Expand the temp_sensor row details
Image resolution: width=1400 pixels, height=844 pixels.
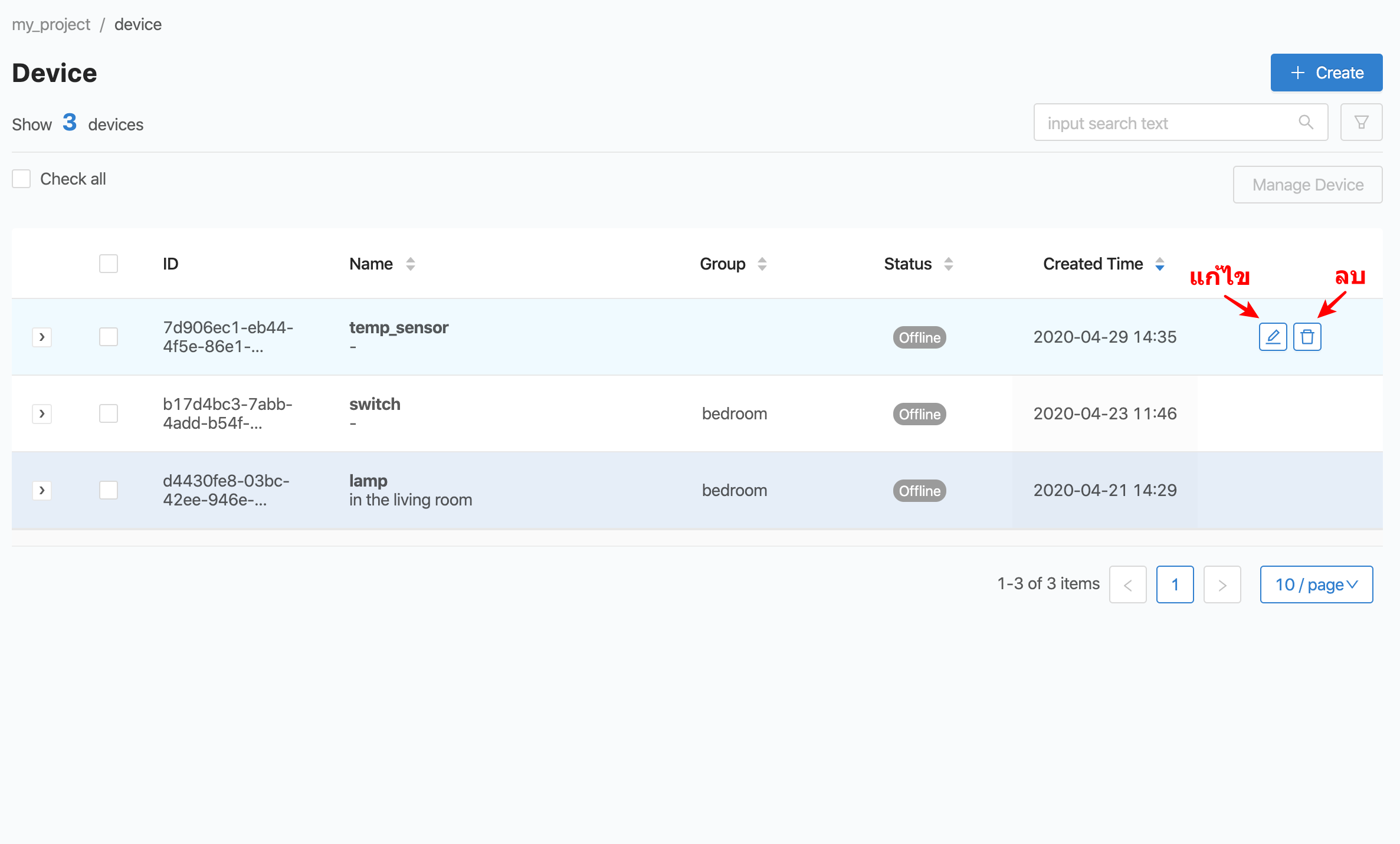[x=42, y=336]
